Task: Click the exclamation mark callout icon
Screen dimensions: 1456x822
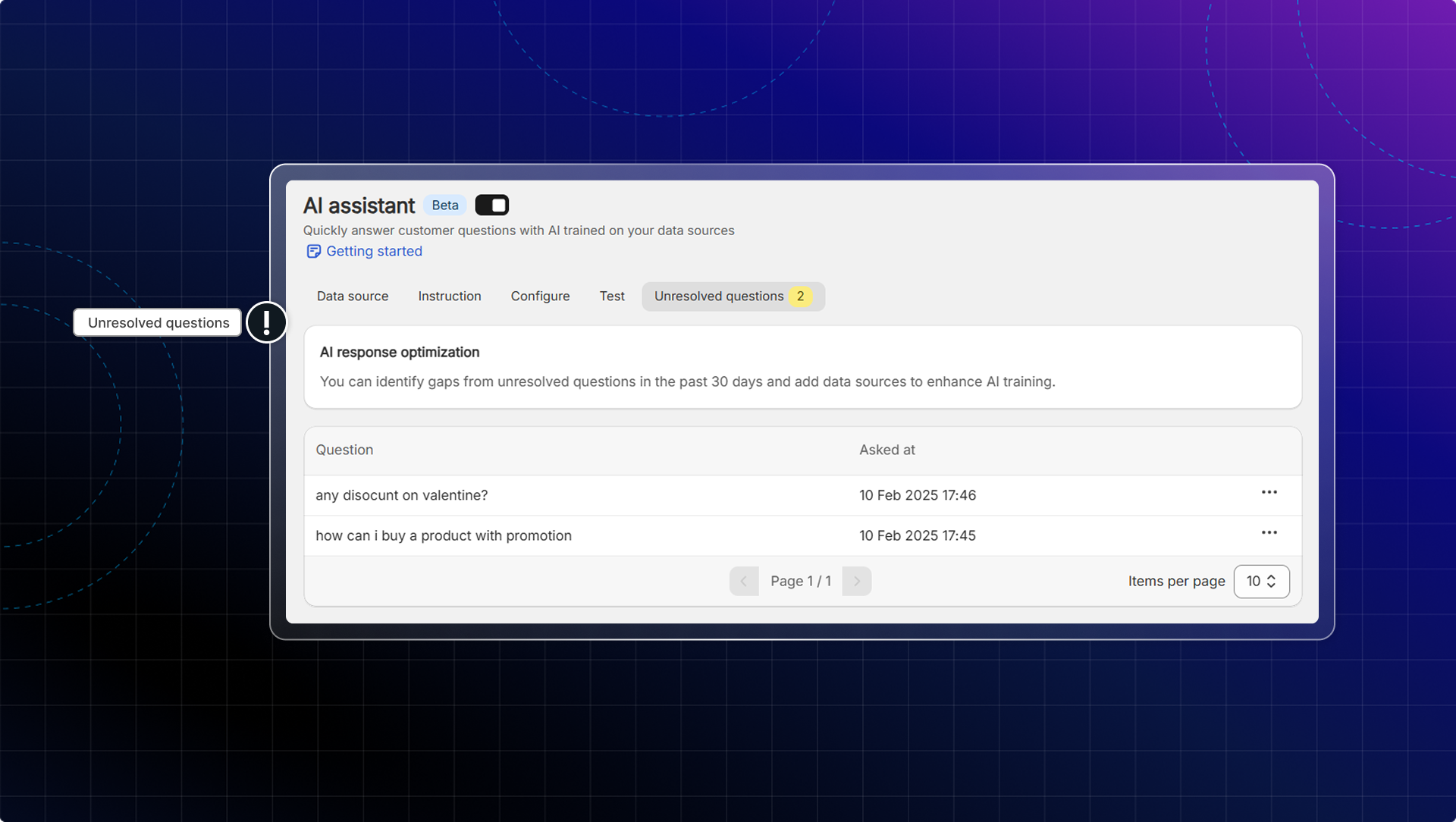Action: 267,323
